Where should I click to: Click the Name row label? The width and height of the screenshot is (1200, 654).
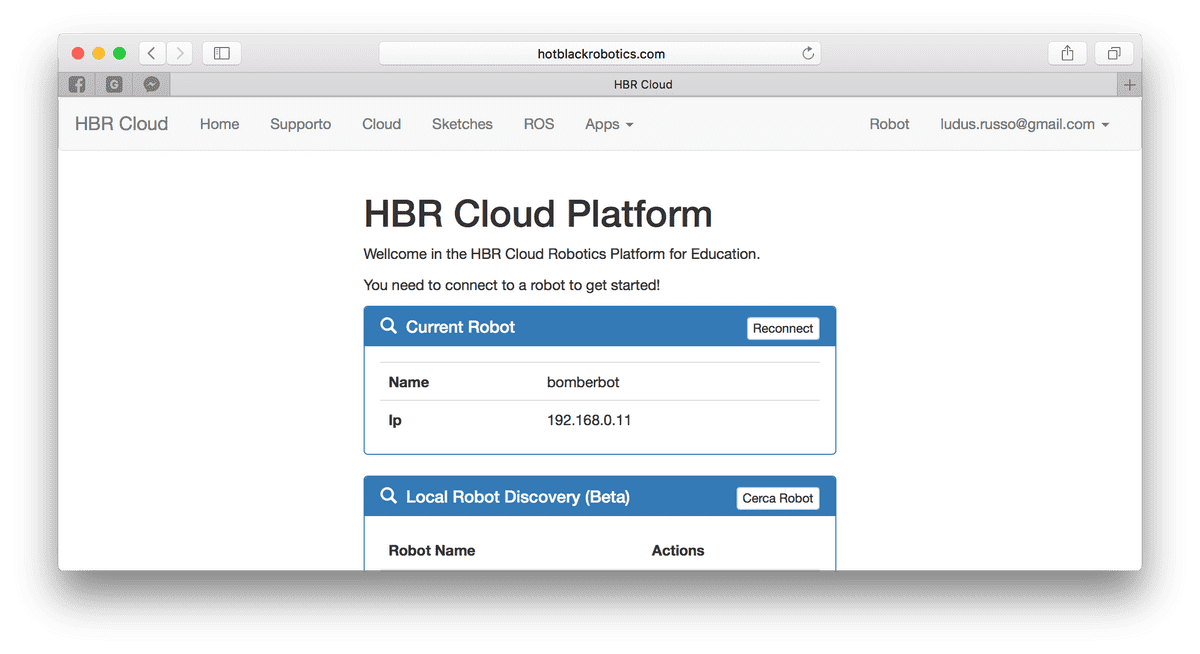point(409,382)
